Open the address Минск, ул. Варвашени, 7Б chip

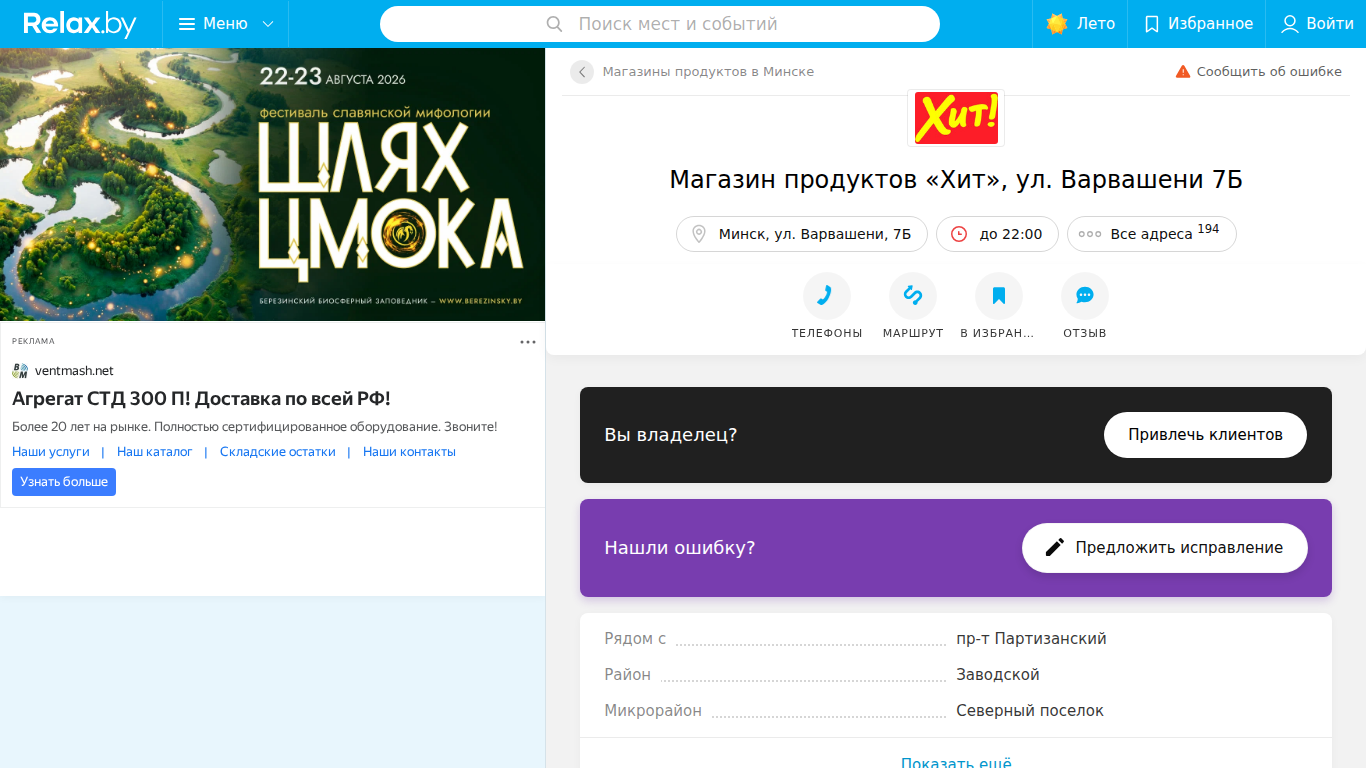802,234
